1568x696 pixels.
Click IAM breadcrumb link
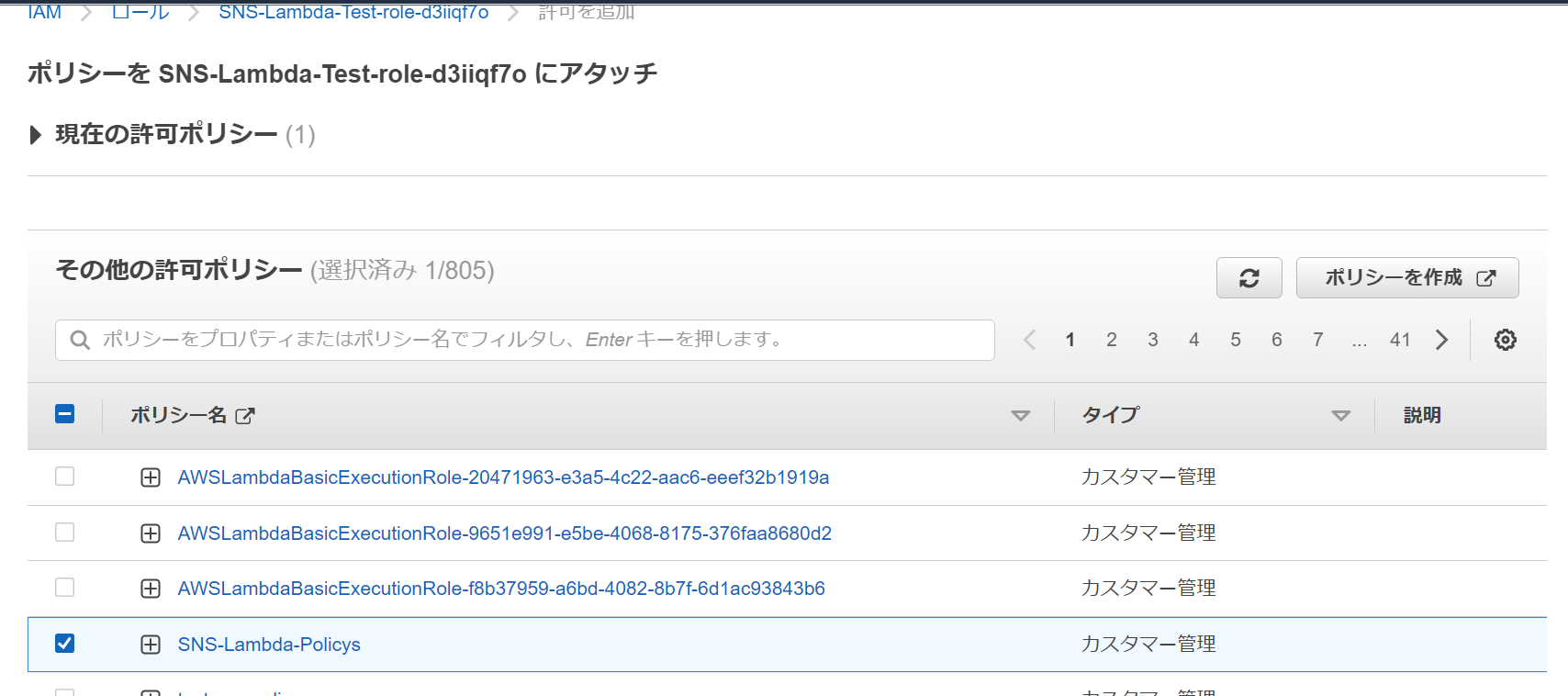coord(44,12)
